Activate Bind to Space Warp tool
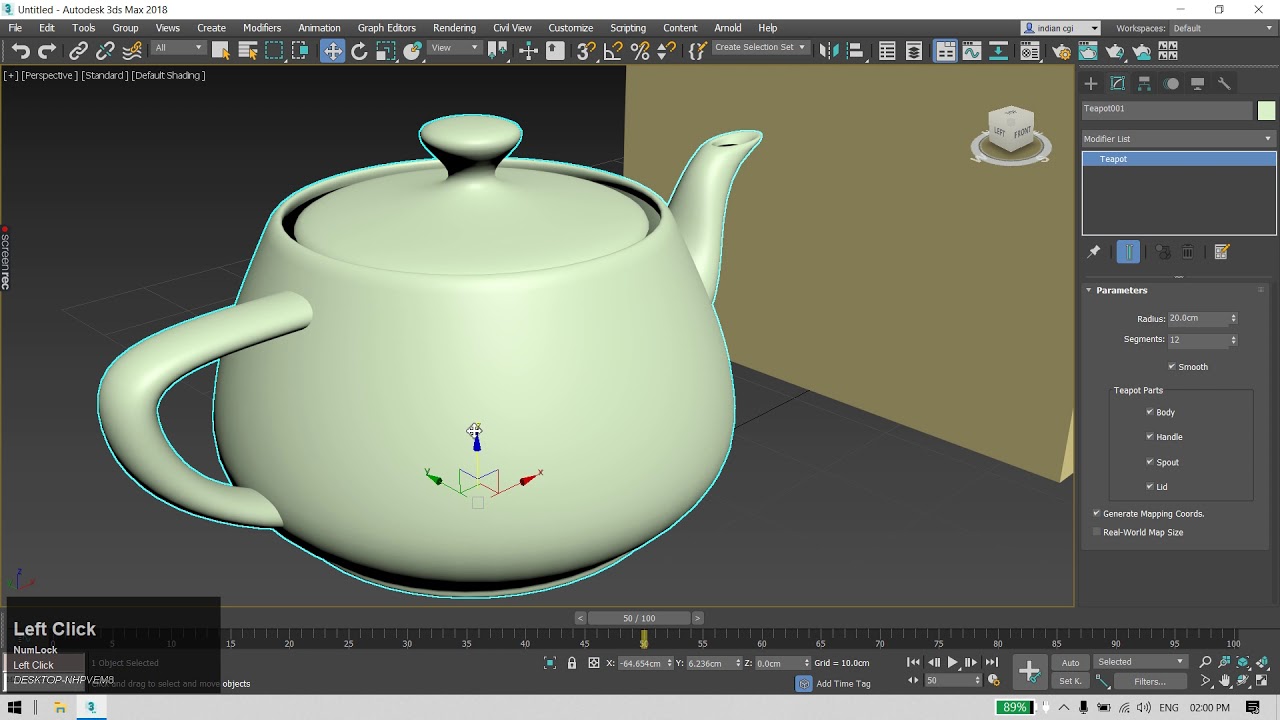Image resolution: width=1280 pixels, height=720 pixels. 132,51
